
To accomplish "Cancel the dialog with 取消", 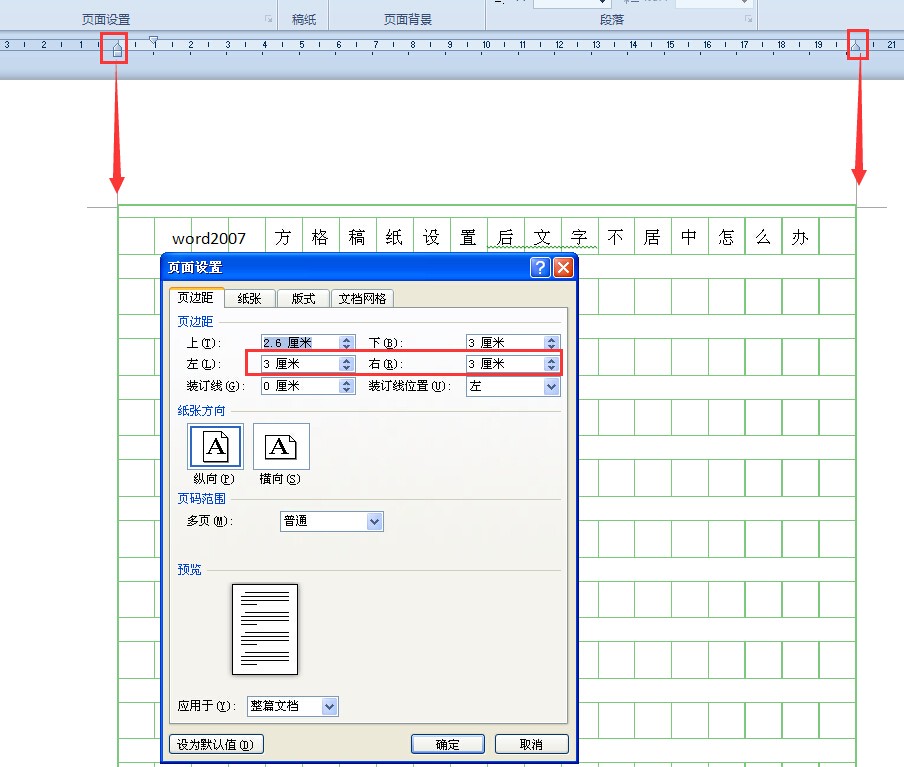I will pyautogui.click(x=531, y=745).
